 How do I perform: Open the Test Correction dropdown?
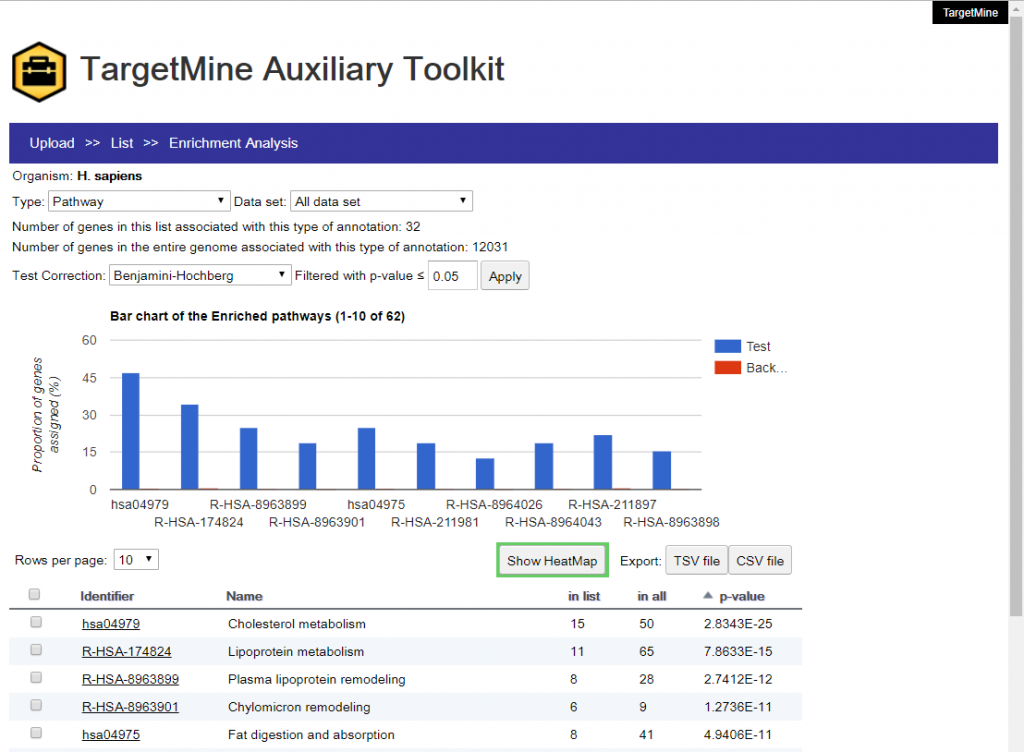(x=199, y=275)
